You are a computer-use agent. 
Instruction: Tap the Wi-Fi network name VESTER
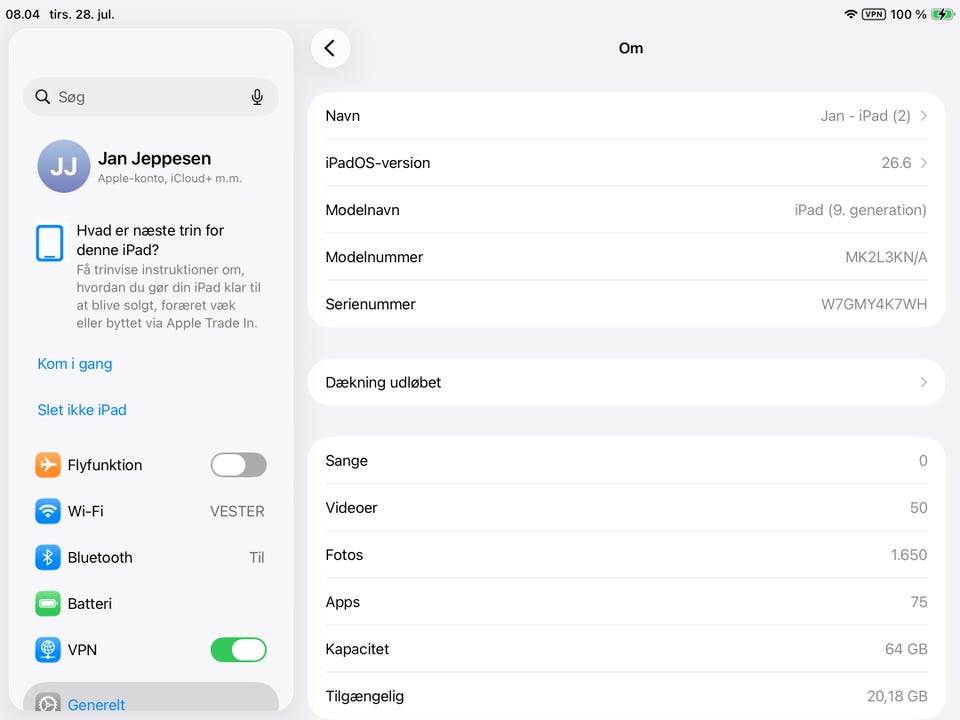(x=238, y=511)
